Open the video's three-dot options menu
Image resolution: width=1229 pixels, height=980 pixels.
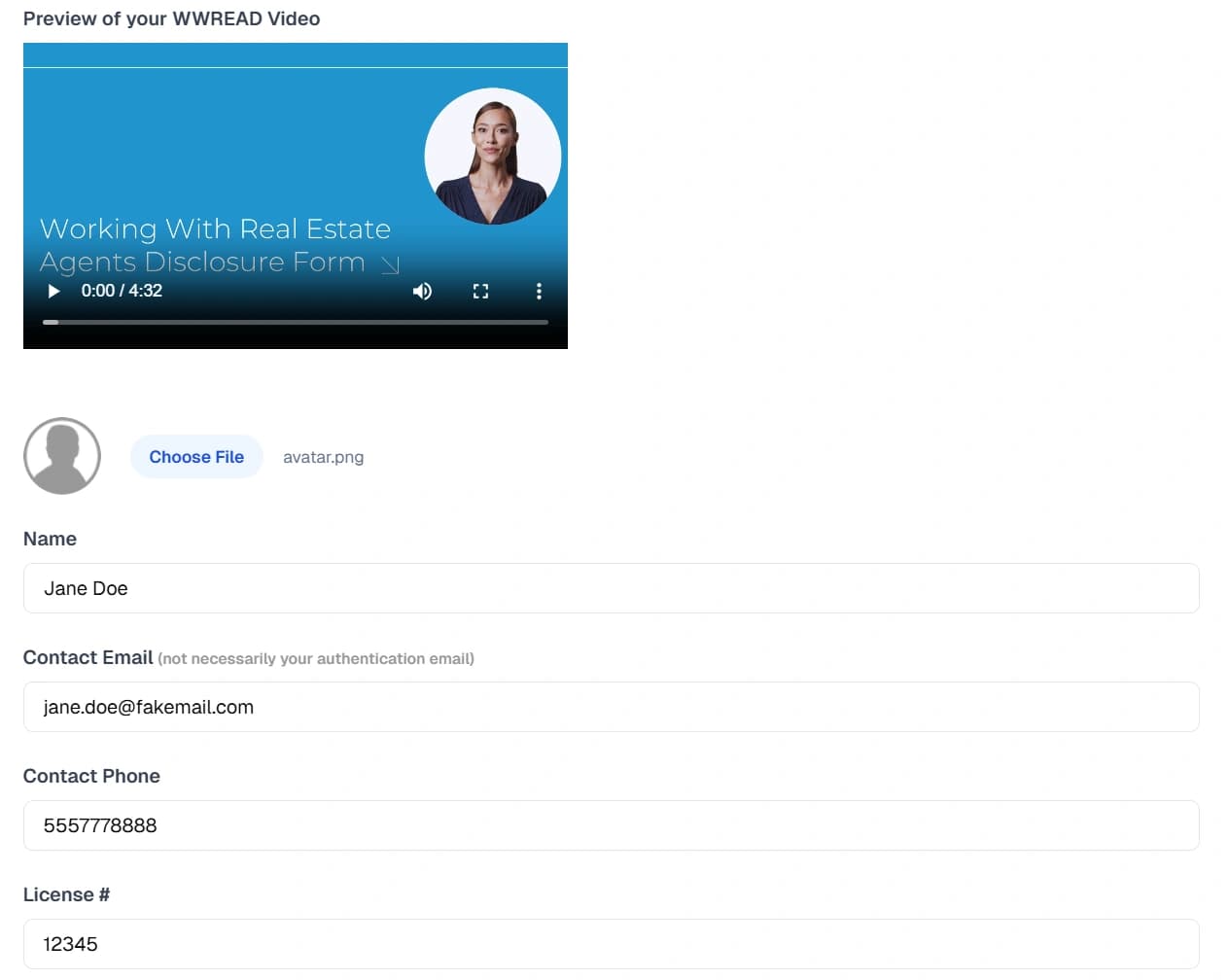pos(539,291)
